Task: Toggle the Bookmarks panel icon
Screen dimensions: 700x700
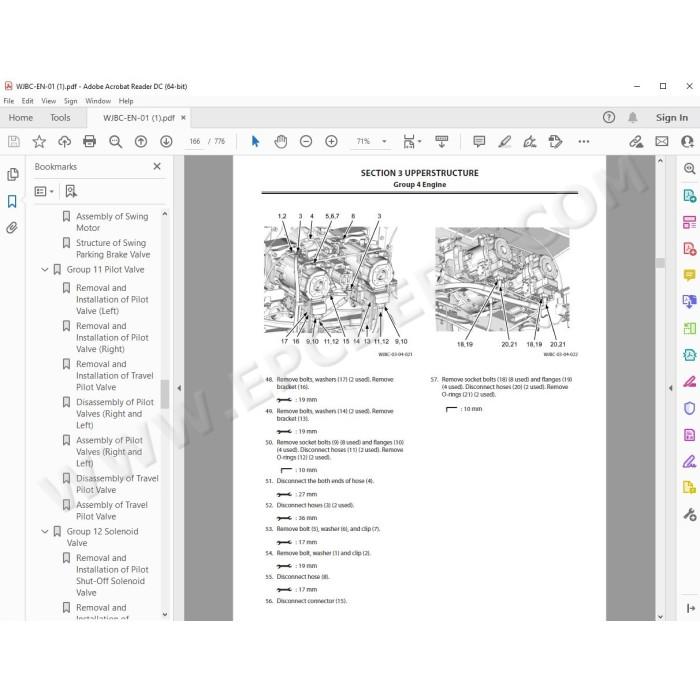Action: (x=12, y=201)
